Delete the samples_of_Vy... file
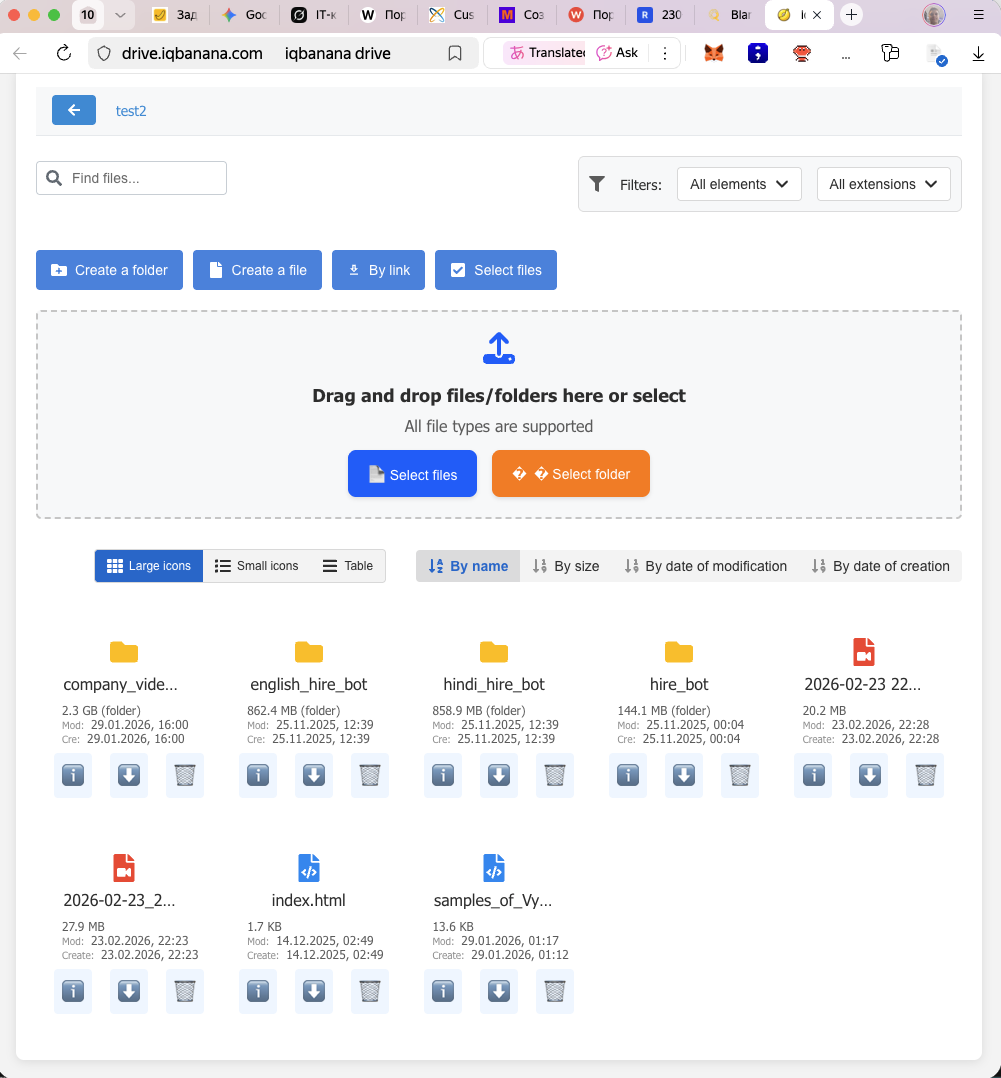 click(555, 991)
